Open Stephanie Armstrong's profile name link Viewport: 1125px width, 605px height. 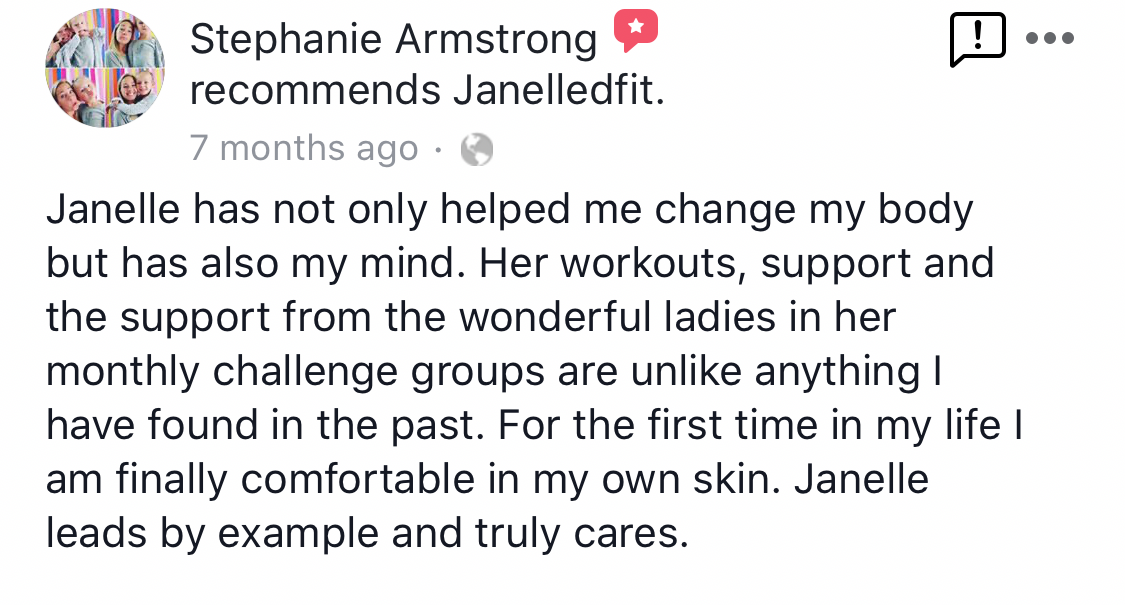(393, 39)
